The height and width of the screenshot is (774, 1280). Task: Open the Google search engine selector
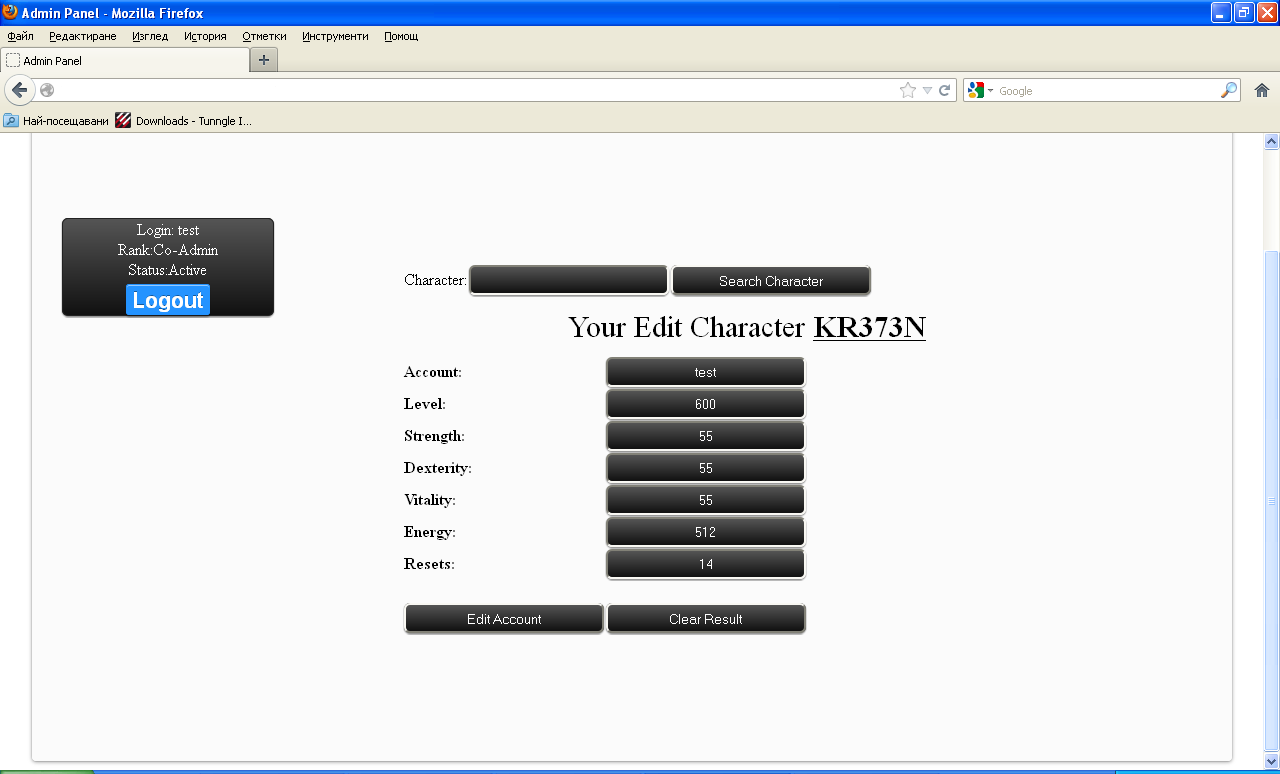pyautogui.click(x=981, y=90)
